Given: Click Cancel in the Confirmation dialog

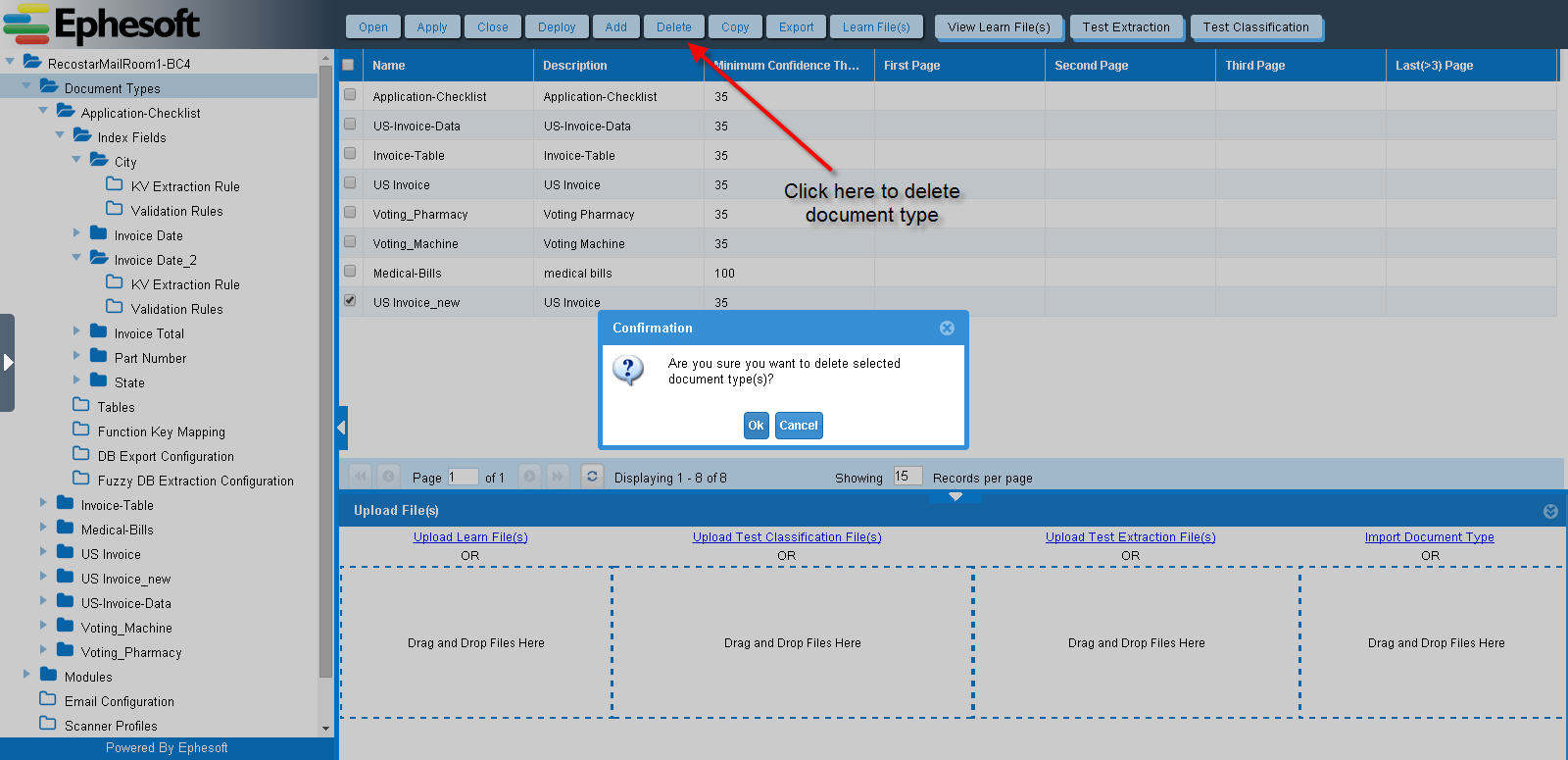Looking at the screenshot, I should [x=799, y=426].
